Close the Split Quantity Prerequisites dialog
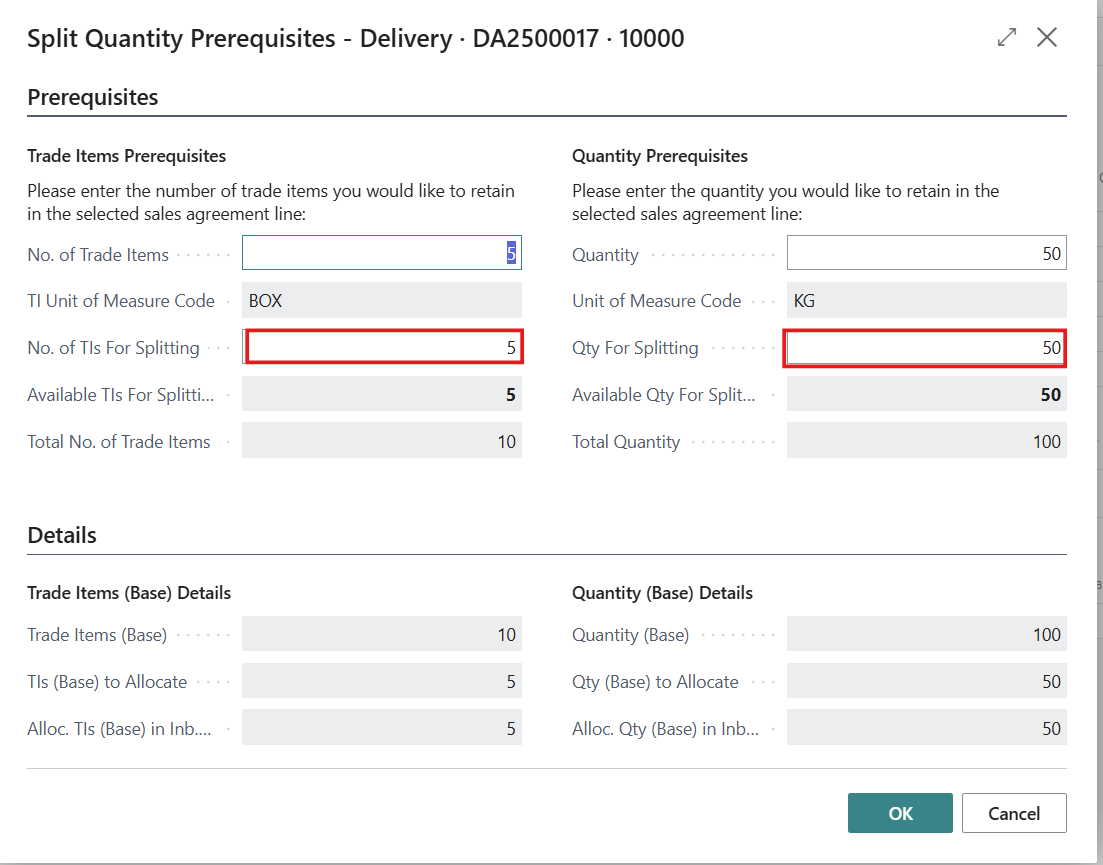This screenshot has height=865, width=1103. click(1047, 38)
